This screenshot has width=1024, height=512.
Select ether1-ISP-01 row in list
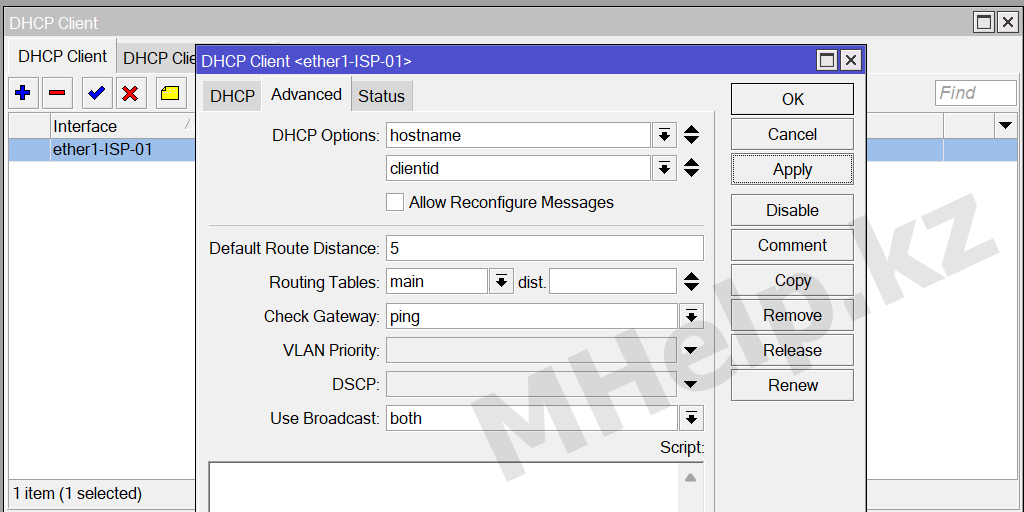(102, 150)
